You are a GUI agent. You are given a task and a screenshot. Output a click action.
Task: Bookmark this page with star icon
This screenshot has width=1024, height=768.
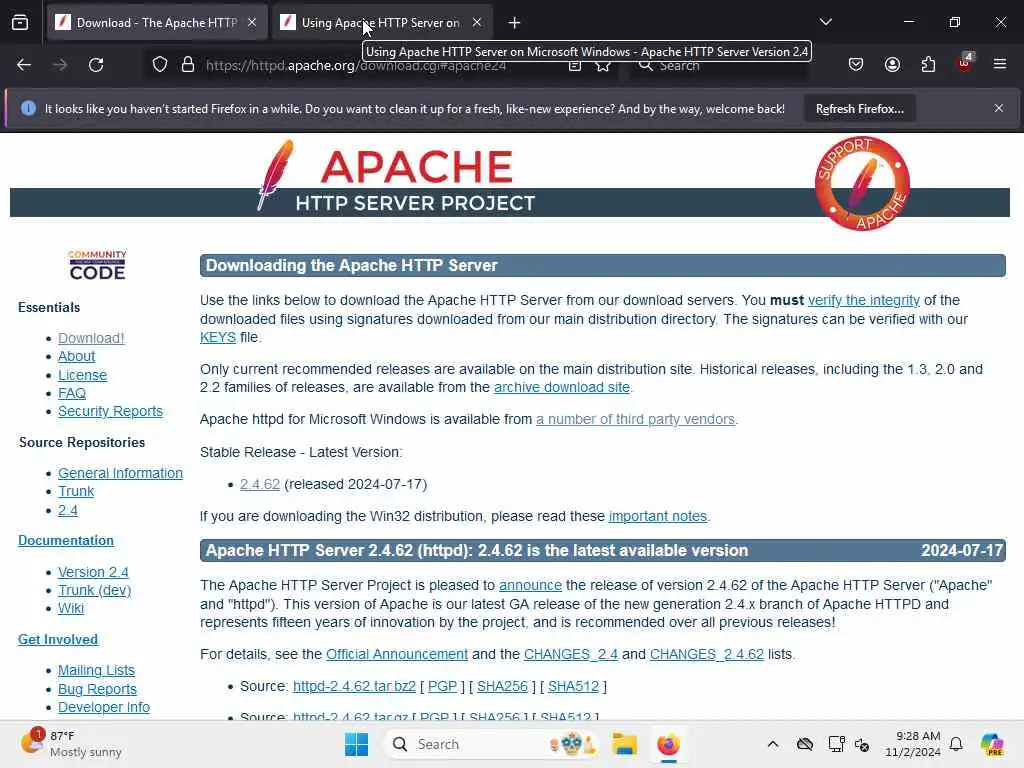(603, 65)
